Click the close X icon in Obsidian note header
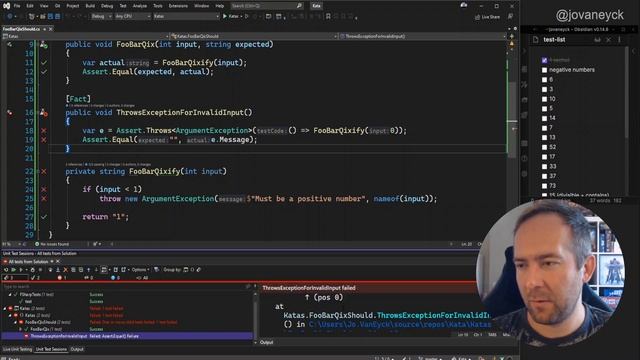This screenshot has width=640, height=360. (608, 40)
